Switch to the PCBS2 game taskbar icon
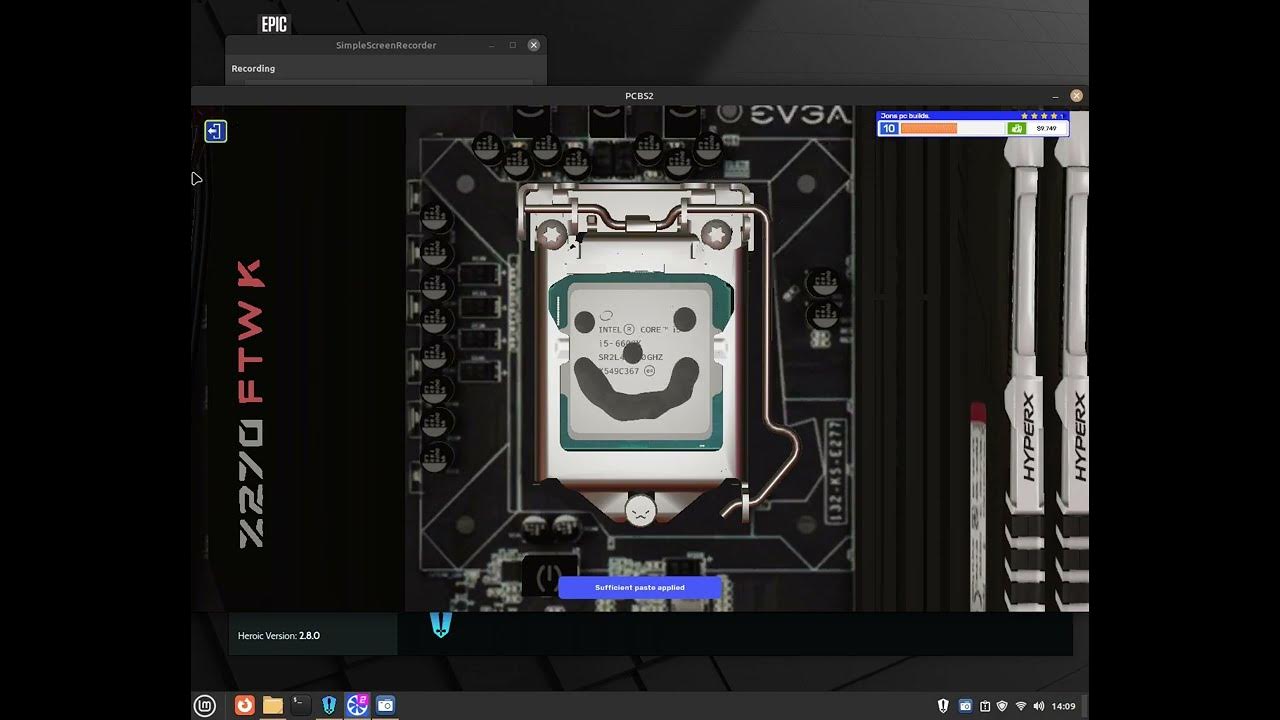1280x720 pixels. pyautogui.click(x=357, y=705)
